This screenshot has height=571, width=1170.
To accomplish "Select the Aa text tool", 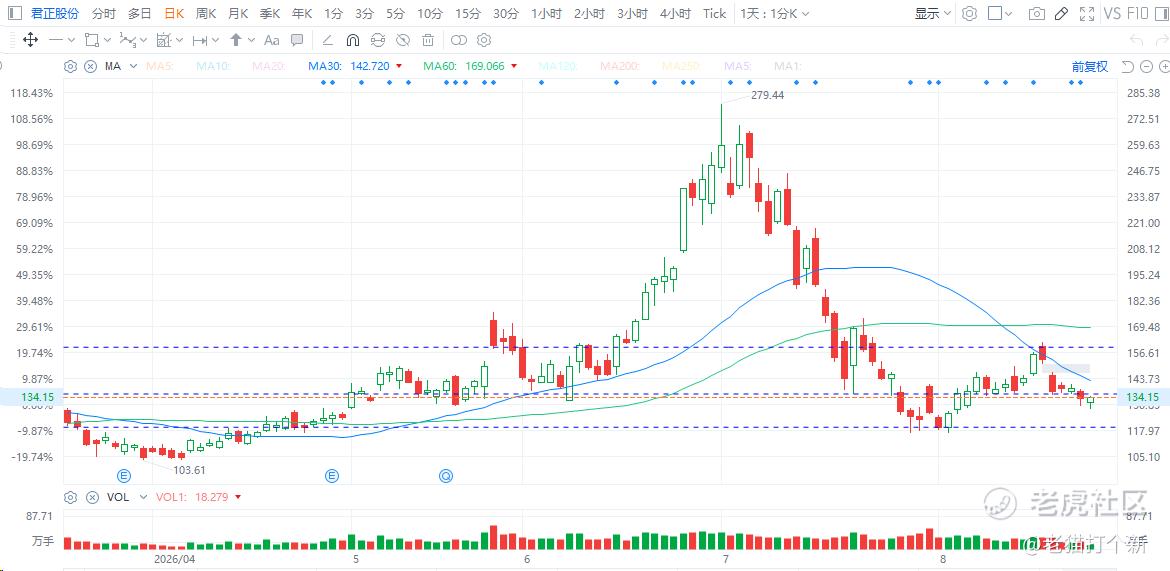I will click(x=272, y=40).
